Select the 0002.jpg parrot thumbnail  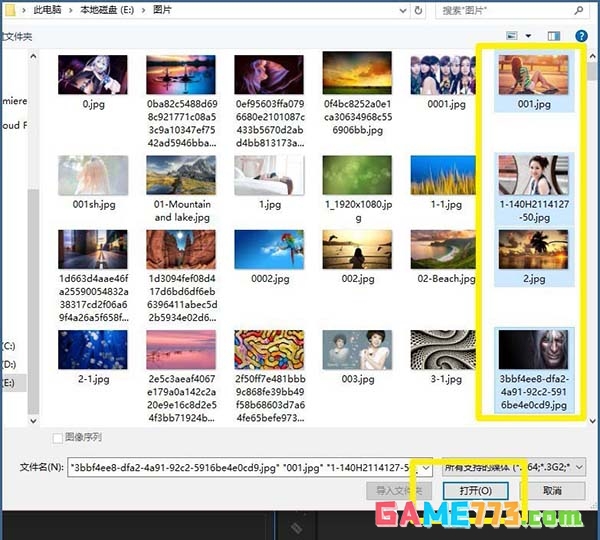tap(269, 250)
